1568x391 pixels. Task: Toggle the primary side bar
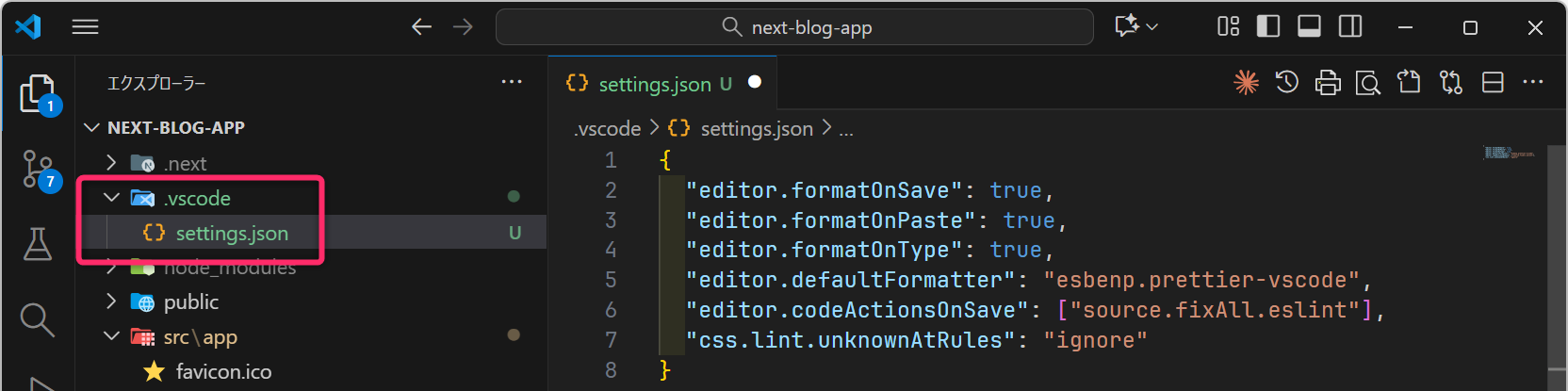click(x=1268, y=26)
